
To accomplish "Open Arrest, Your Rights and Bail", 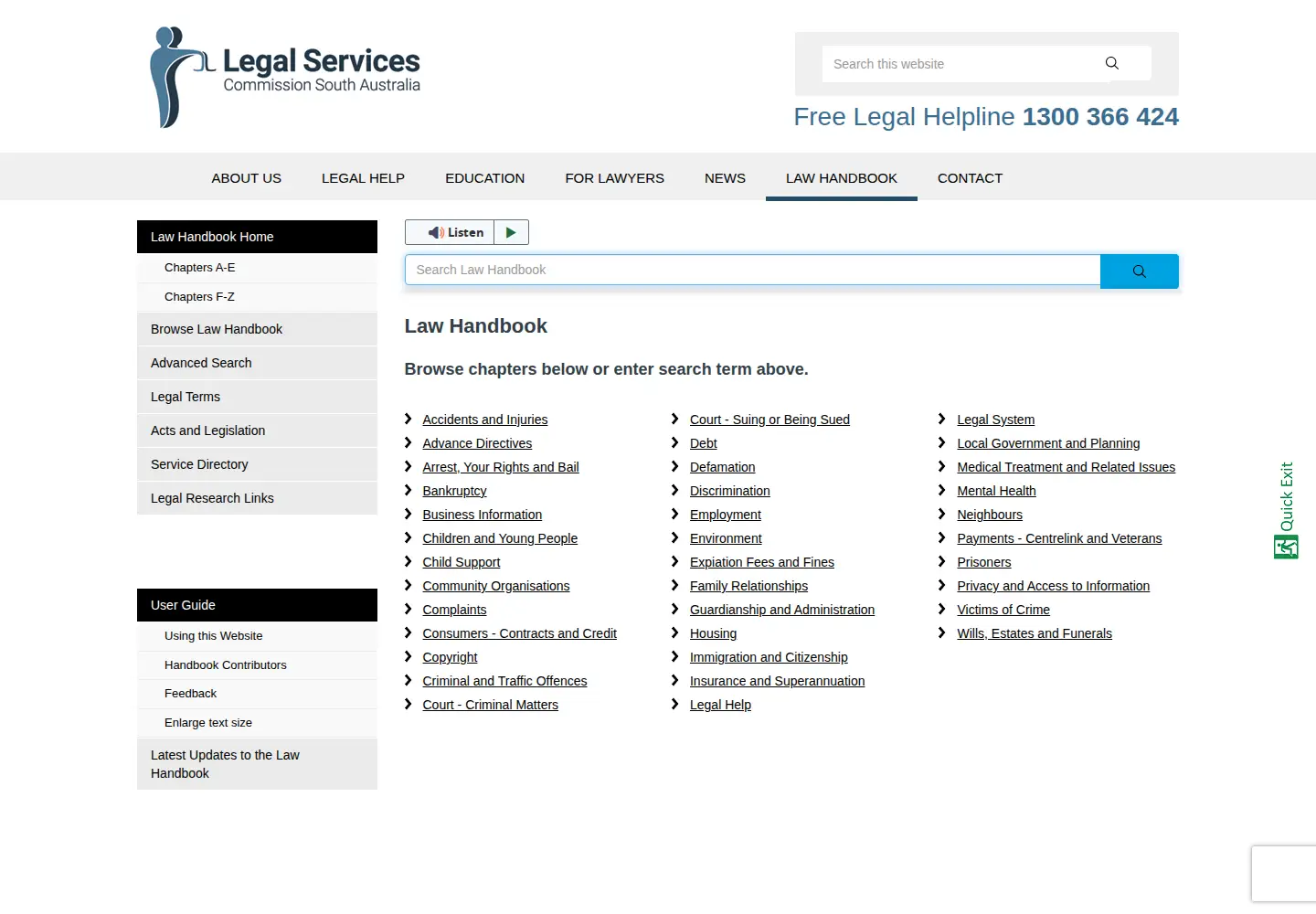I will click(501, 467).
